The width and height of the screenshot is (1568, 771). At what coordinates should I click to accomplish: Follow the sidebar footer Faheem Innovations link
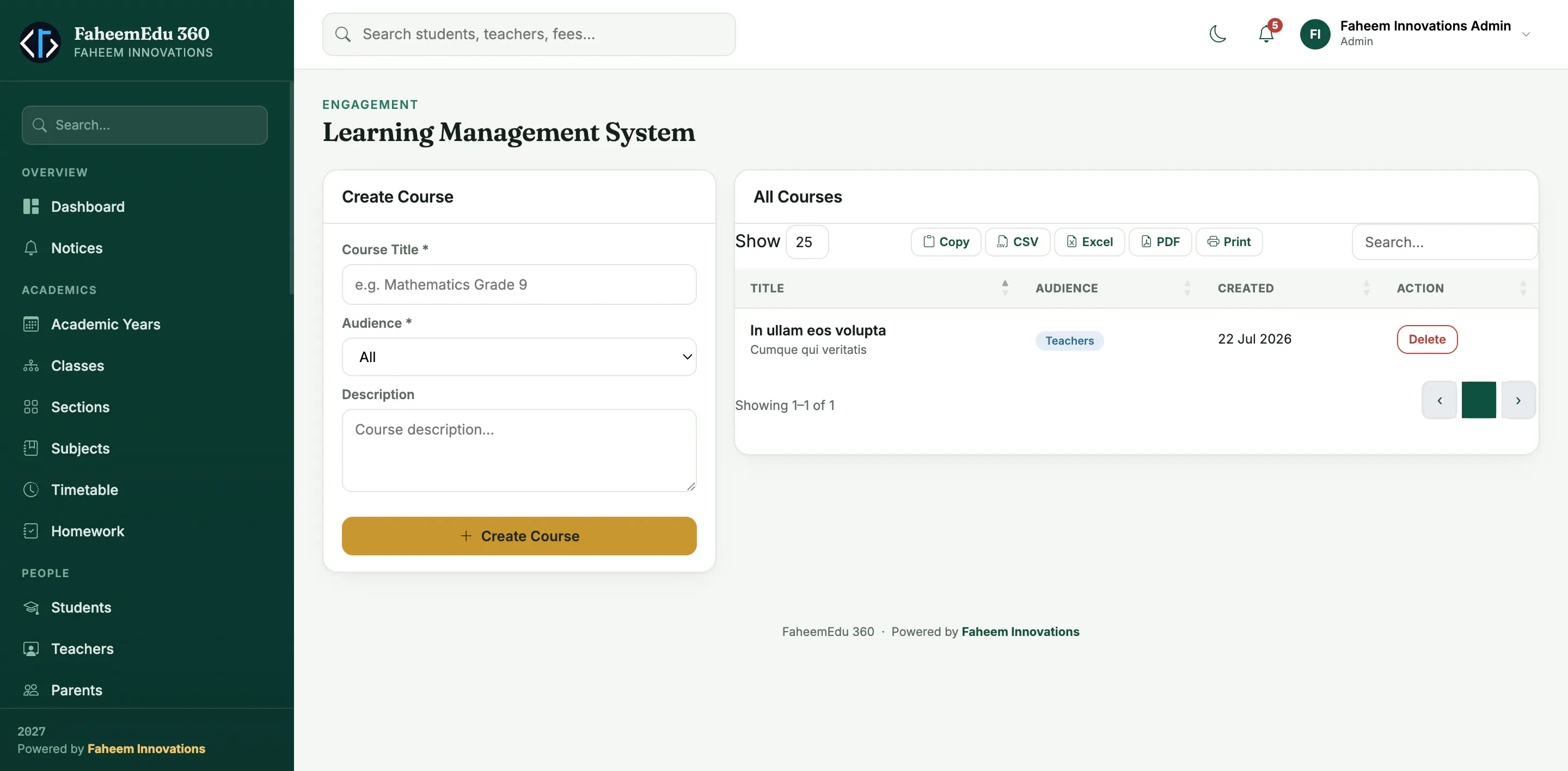(146, 749)
